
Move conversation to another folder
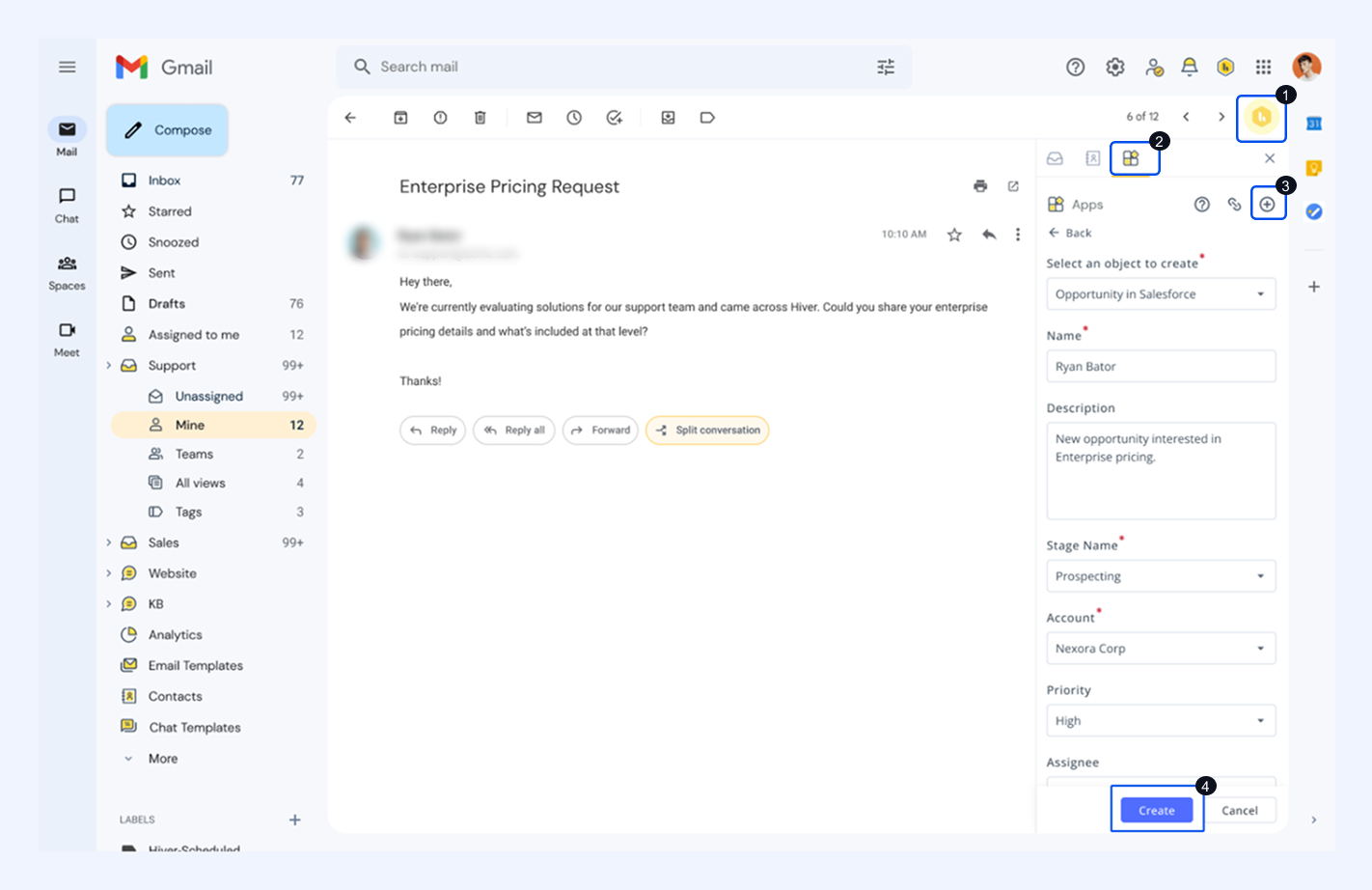(668, 118)
